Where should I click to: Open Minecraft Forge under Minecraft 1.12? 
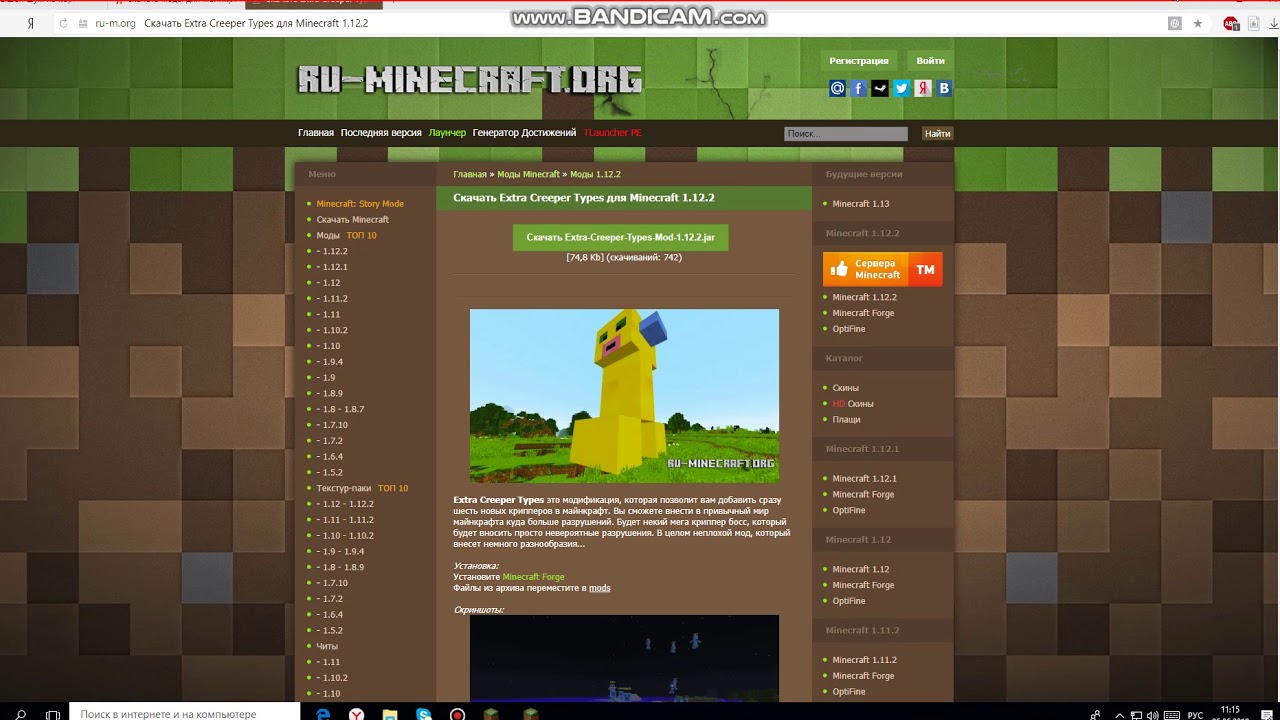[863, 585]
